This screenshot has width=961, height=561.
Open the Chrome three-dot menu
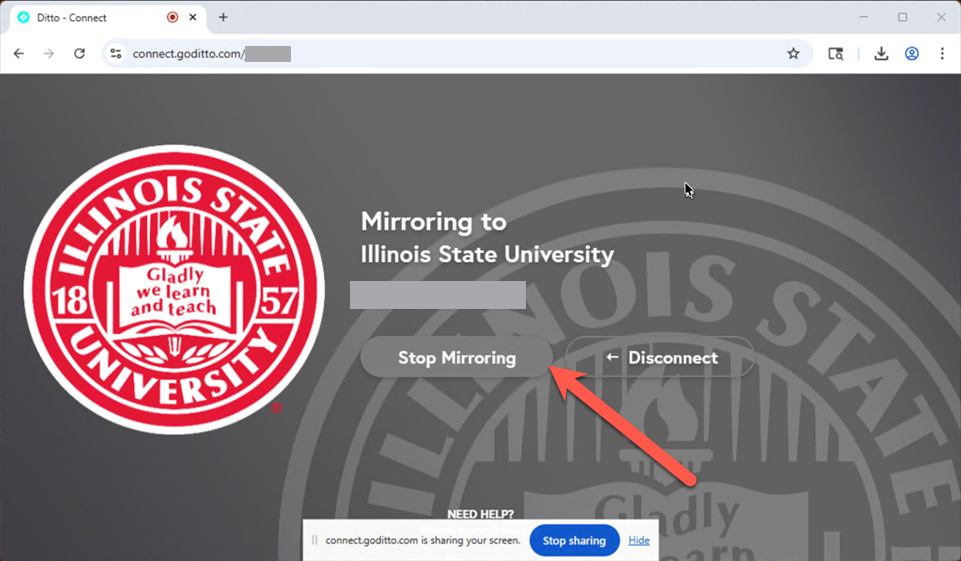(x=942, y=54)
